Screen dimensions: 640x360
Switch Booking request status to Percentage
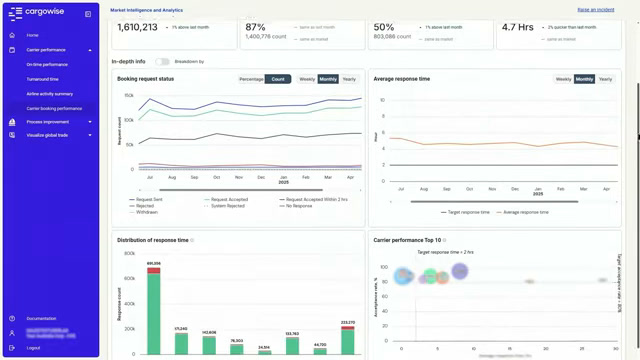point(251,79)
